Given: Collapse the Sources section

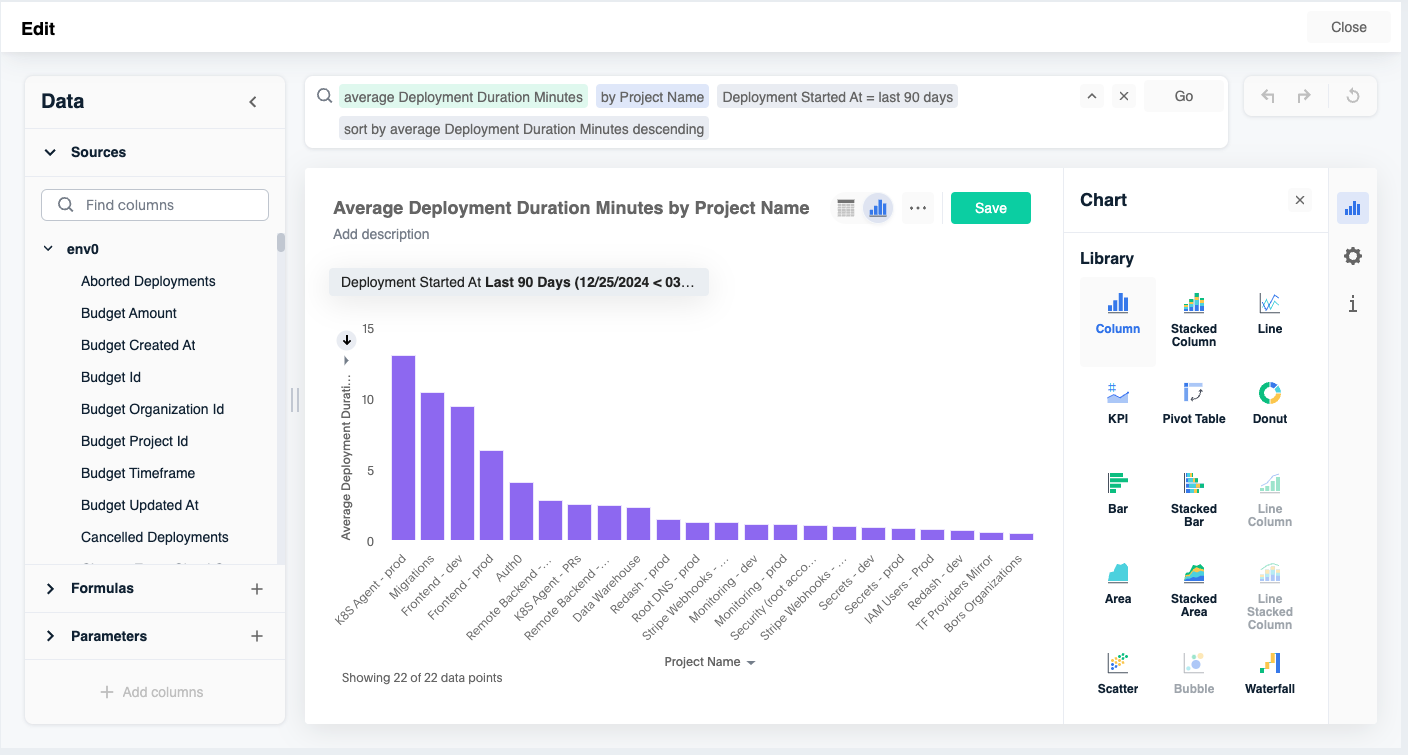Looking at the screenshot, I should click(50, 152).
